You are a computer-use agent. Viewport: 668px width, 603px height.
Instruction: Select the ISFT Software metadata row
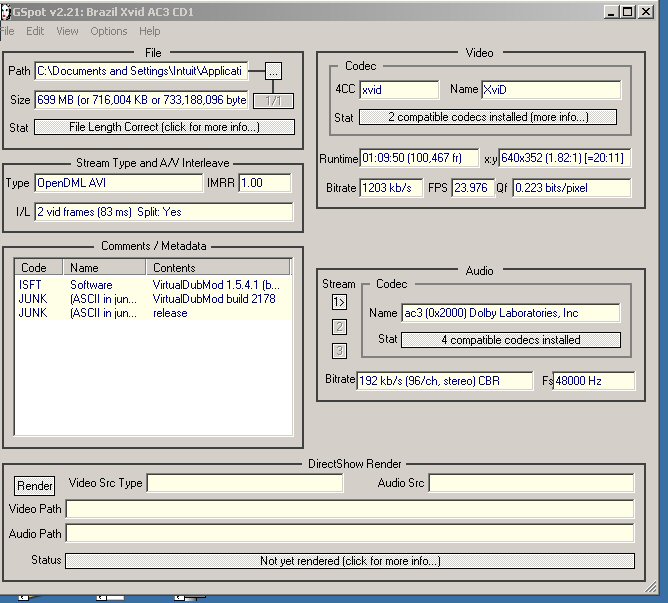(x=153, y=285)
